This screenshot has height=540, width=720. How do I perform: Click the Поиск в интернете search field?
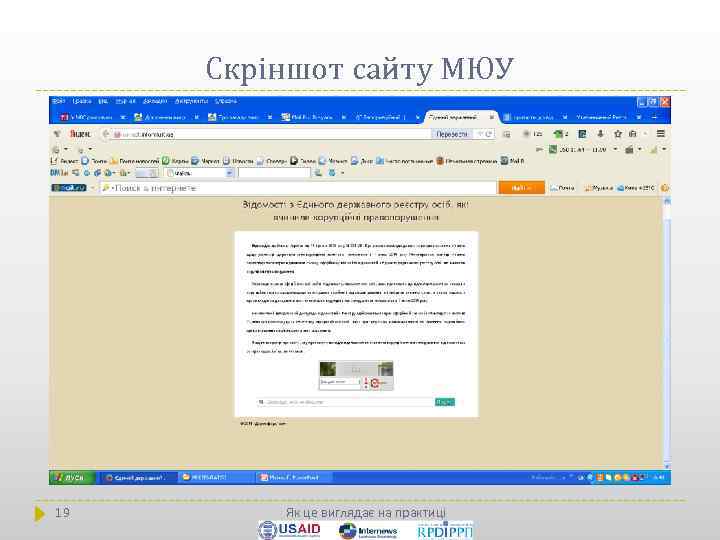[298, 188]
